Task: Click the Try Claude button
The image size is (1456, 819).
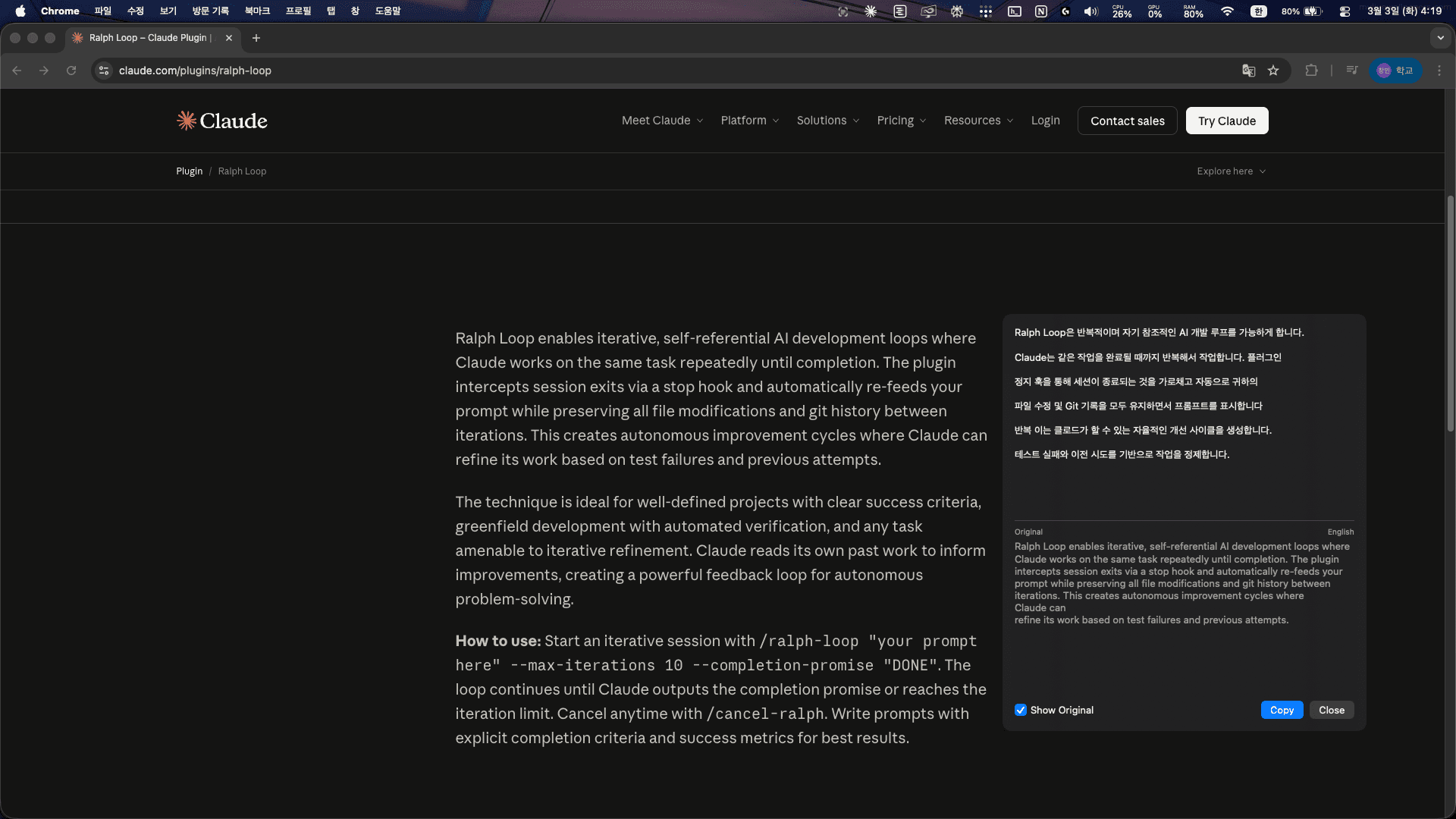Action: [1226, 121]
